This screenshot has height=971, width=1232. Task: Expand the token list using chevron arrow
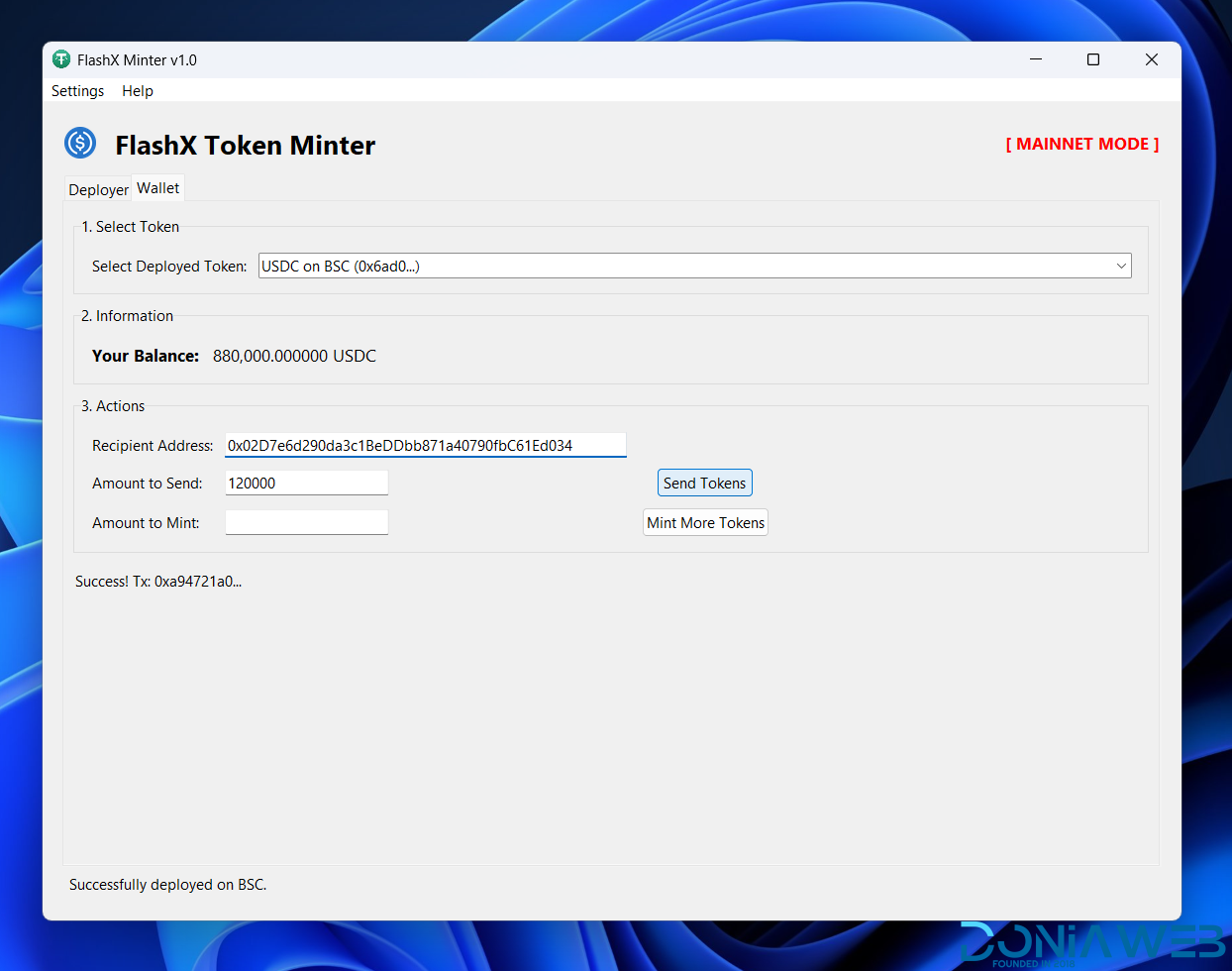tap(1121, 267)
